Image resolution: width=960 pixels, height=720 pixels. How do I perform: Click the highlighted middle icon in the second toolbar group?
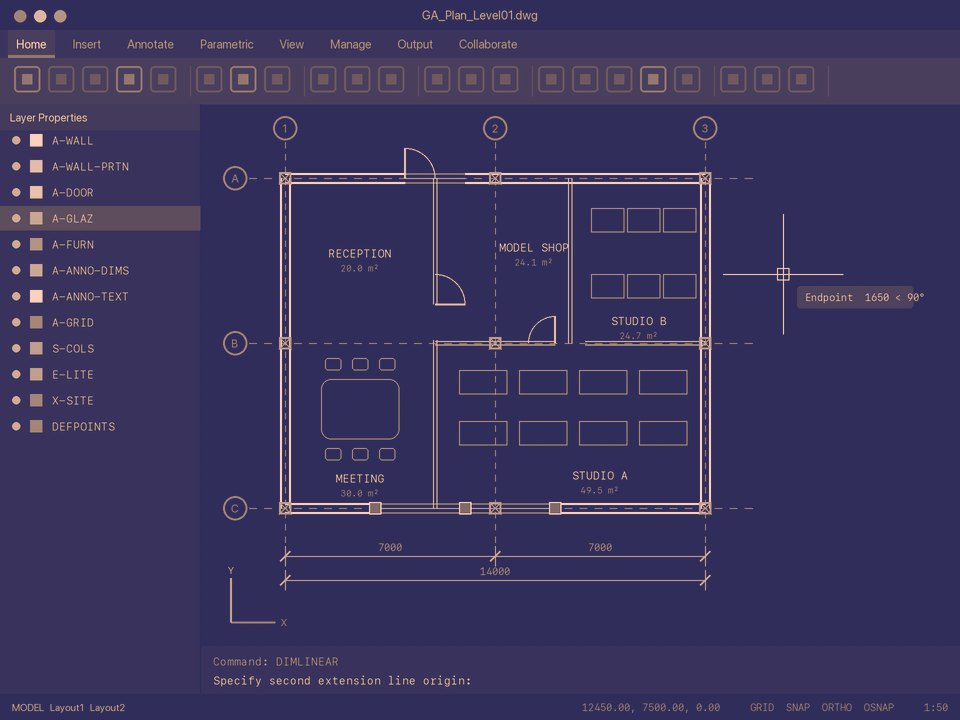(x=243, y=79)
